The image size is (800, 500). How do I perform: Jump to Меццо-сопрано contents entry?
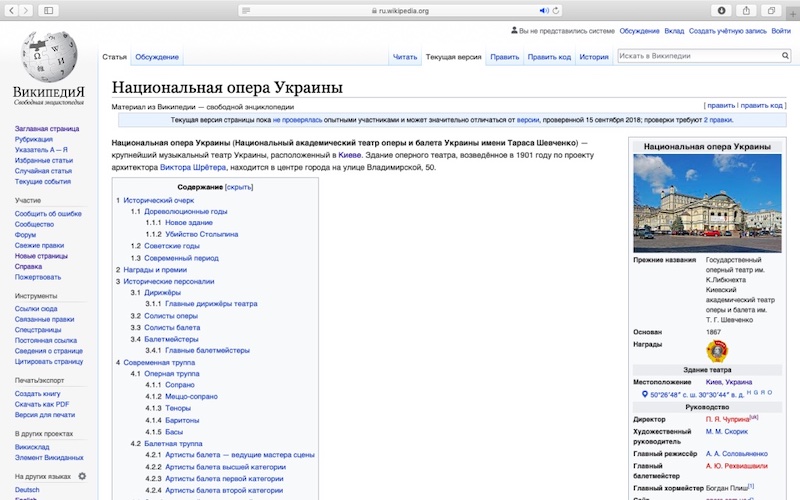pos(191,396)
